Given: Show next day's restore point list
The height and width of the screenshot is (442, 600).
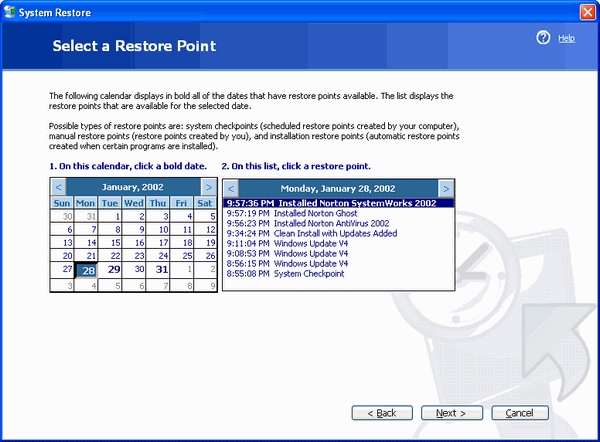Looking at the screenshot, I should coord(446,189).
